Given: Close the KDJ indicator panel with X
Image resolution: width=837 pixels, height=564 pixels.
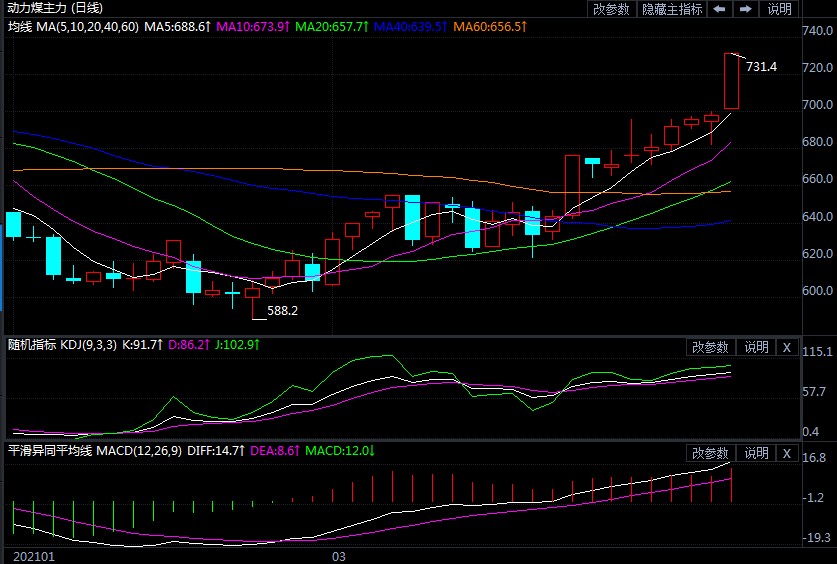Looking at the screenshot, I should point(786,347).
